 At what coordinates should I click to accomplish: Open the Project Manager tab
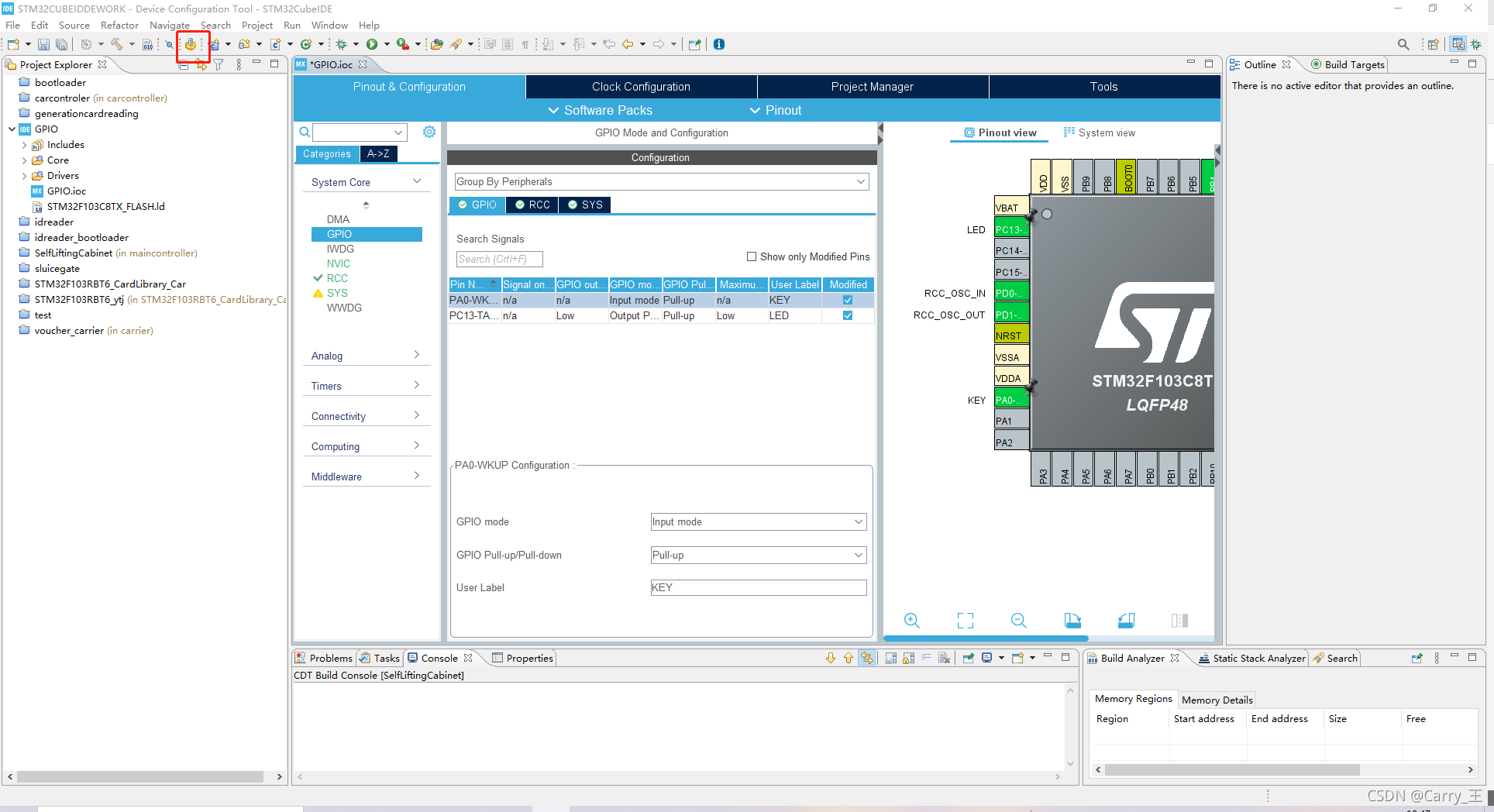pyautogui.click(x=873, y=87)
